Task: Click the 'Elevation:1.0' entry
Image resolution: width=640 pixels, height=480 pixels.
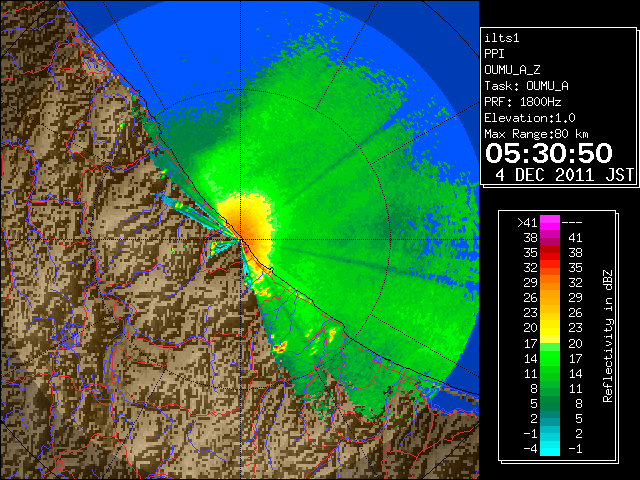Action: click(x=530, y=118)
